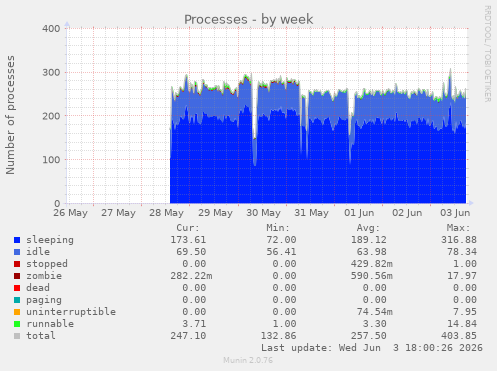Click zombie current value 282.22m
Image resolution: width=497 pixels, height=371 pixels.
pos(191,276)
